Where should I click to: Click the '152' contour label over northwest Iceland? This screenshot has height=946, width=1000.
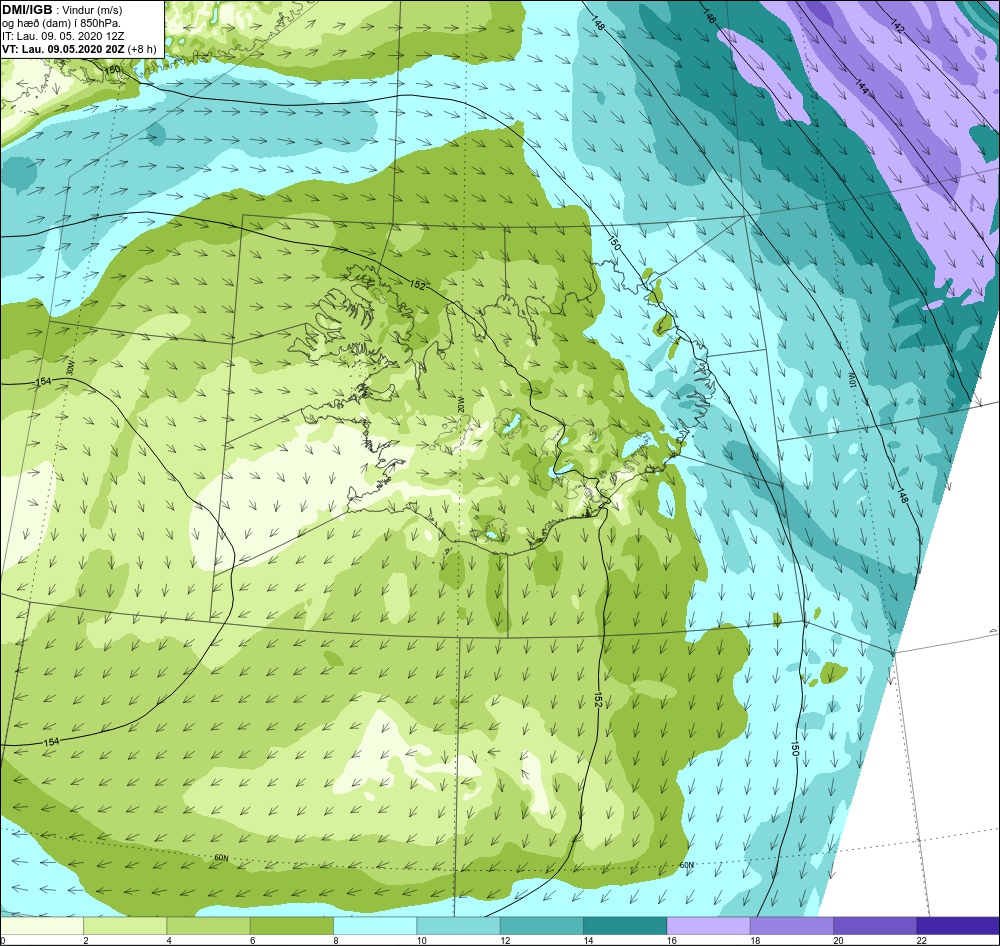(416, 285)
